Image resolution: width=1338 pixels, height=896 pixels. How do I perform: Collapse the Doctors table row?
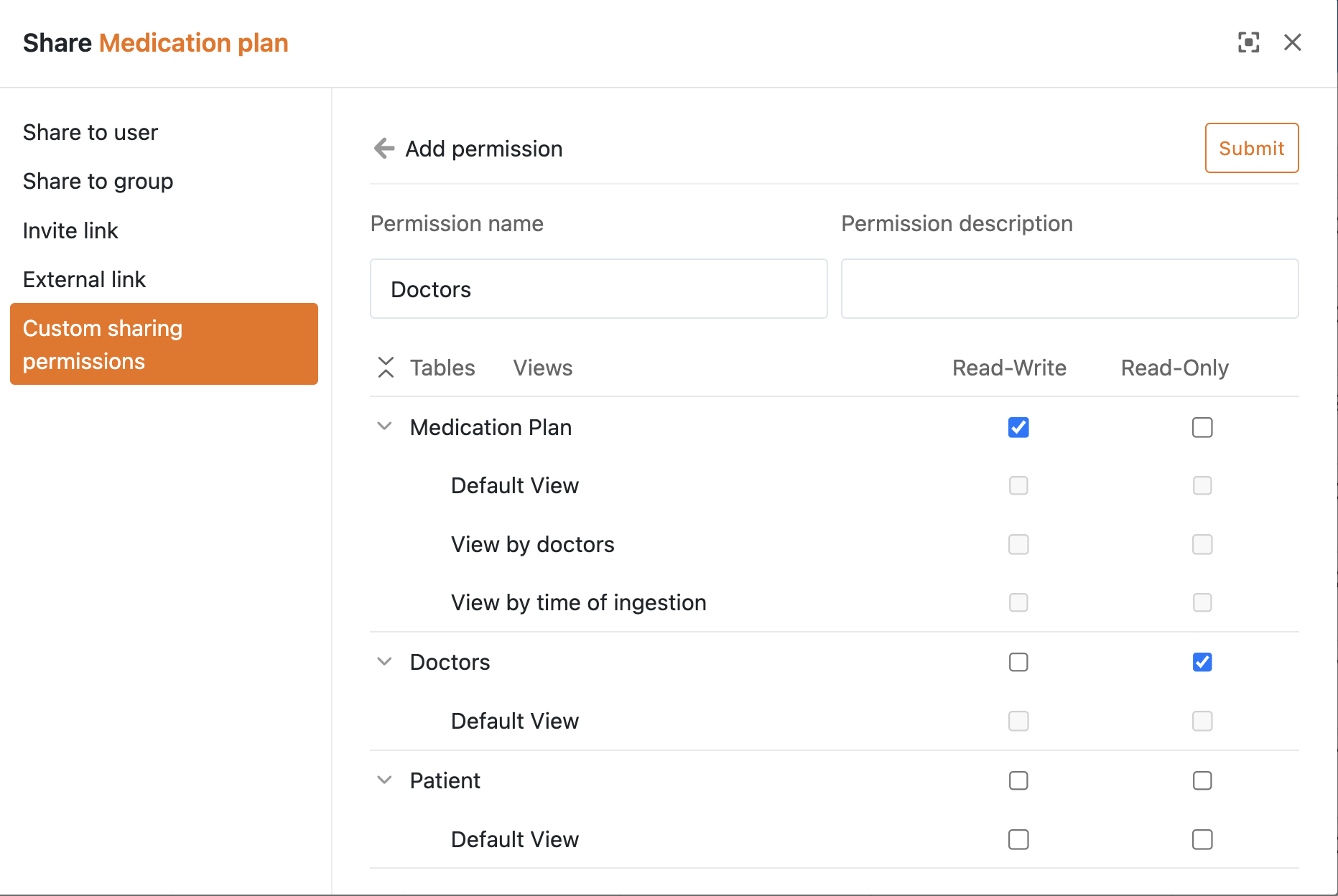click(x=384, y=661)
